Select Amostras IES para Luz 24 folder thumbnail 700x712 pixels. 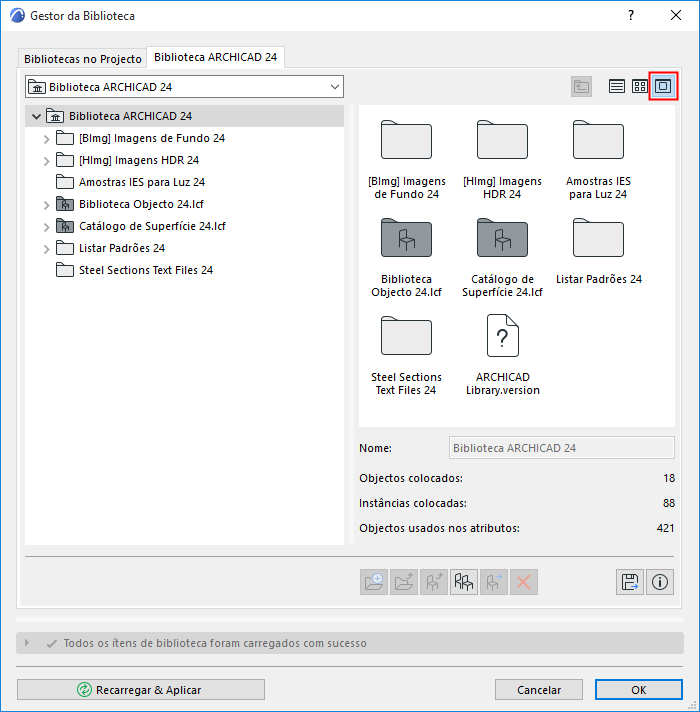(x=598, y=140)
